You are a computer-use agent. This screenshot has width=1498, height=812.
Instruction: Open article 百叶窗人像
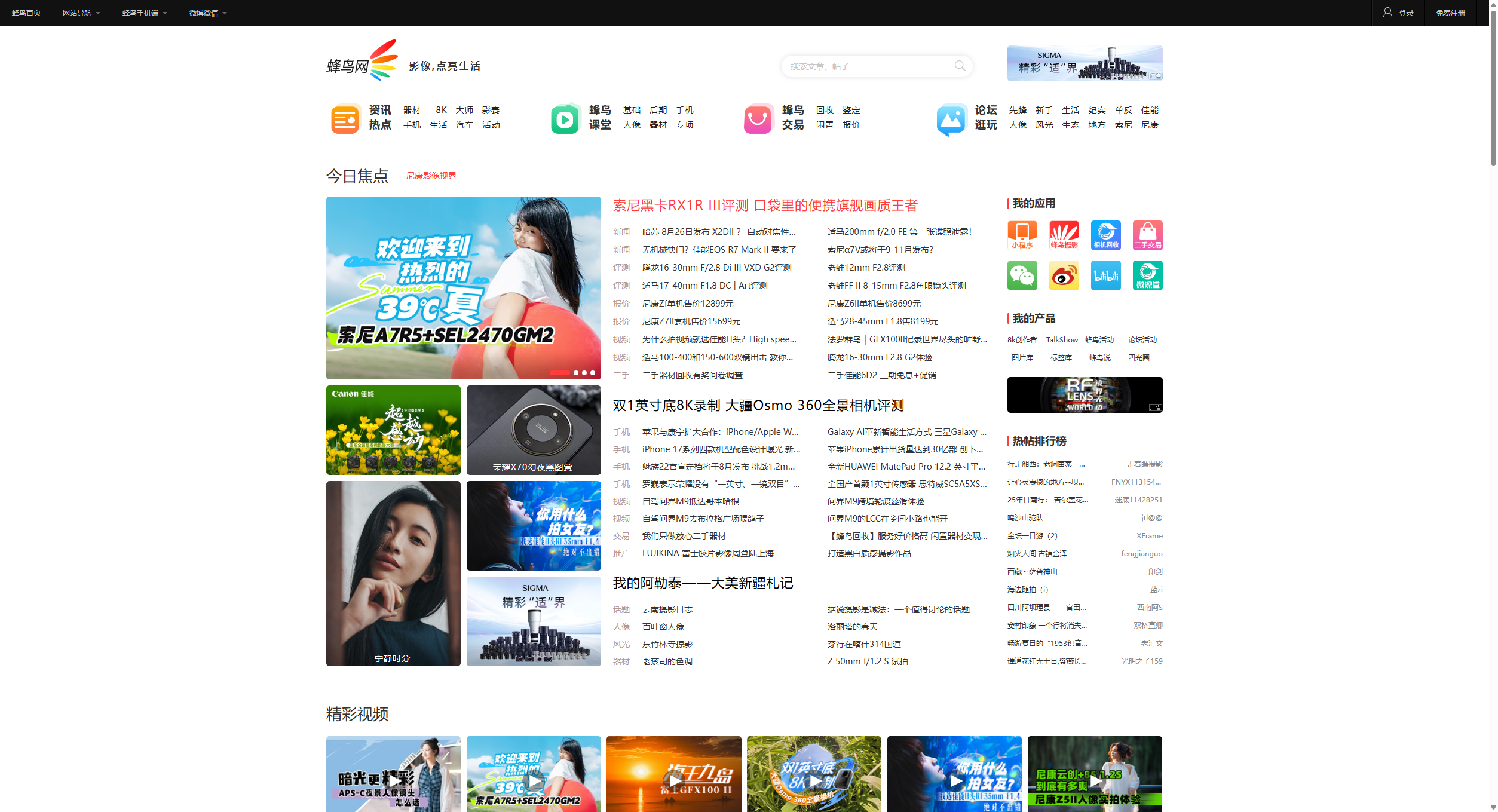(x=663, y=627)
